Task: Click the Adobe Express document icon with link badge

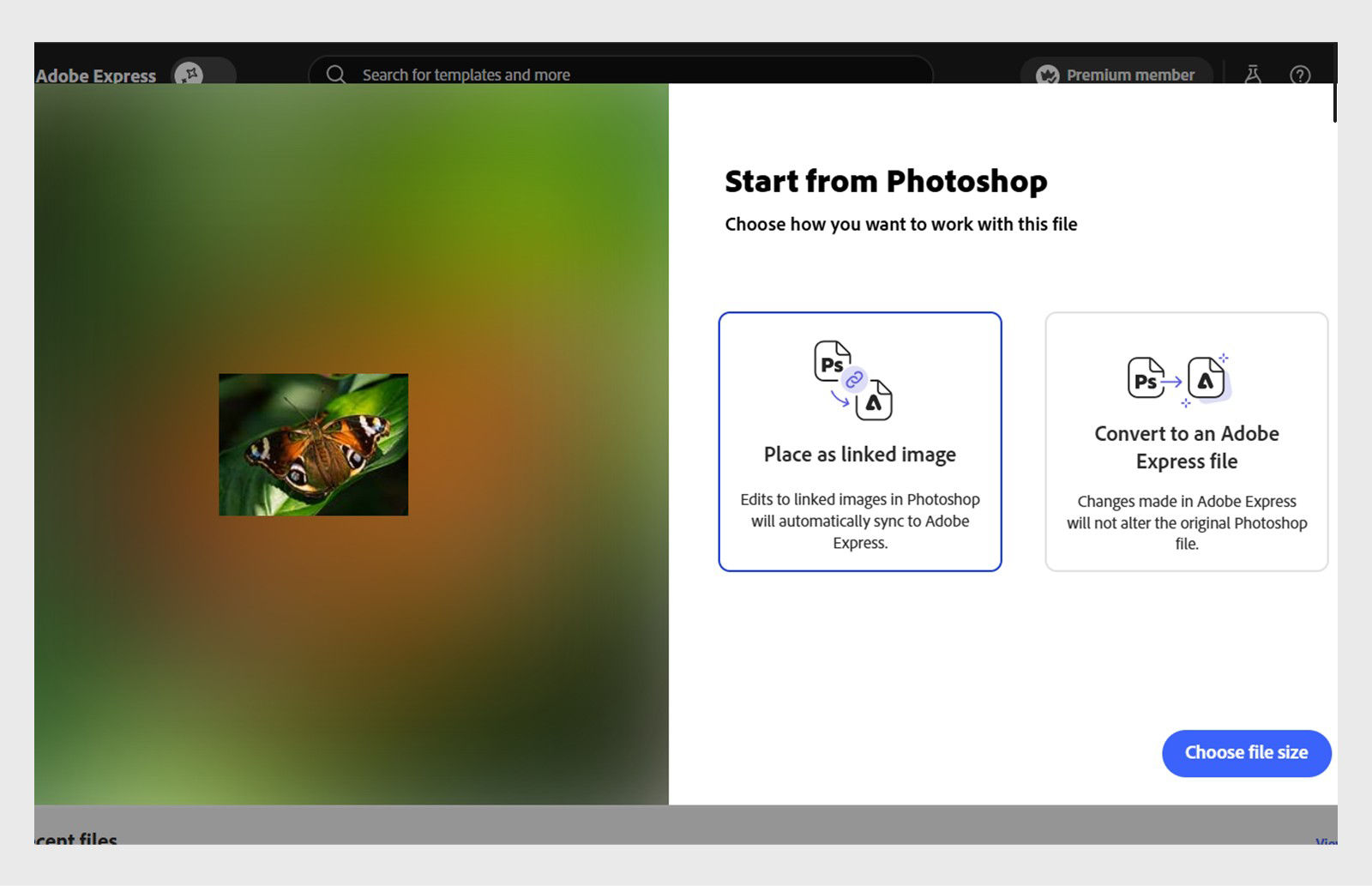Action: click(874, 401)
